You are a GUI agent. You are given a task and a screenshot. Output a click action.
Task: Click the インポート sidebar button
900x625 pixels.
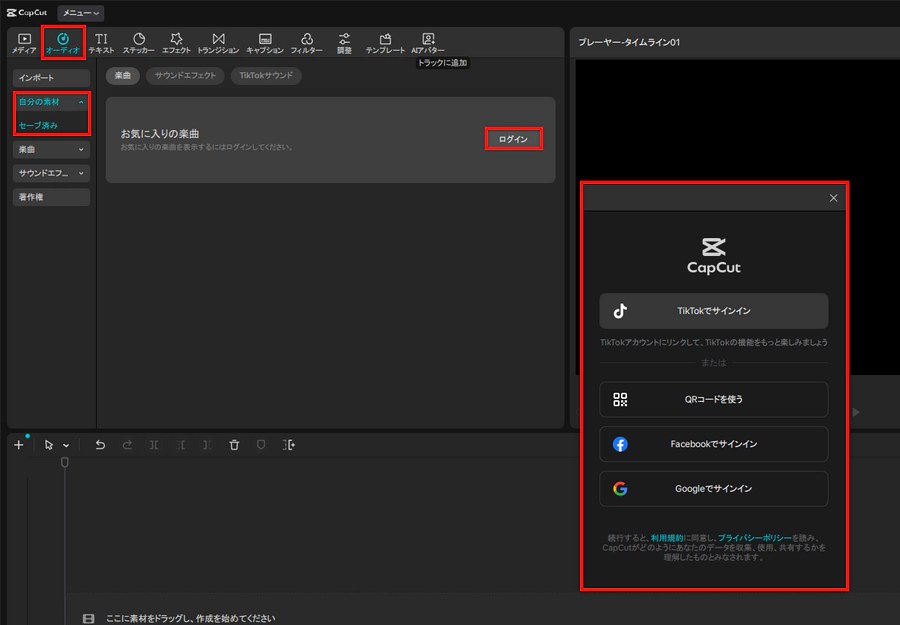pos(51,77)
